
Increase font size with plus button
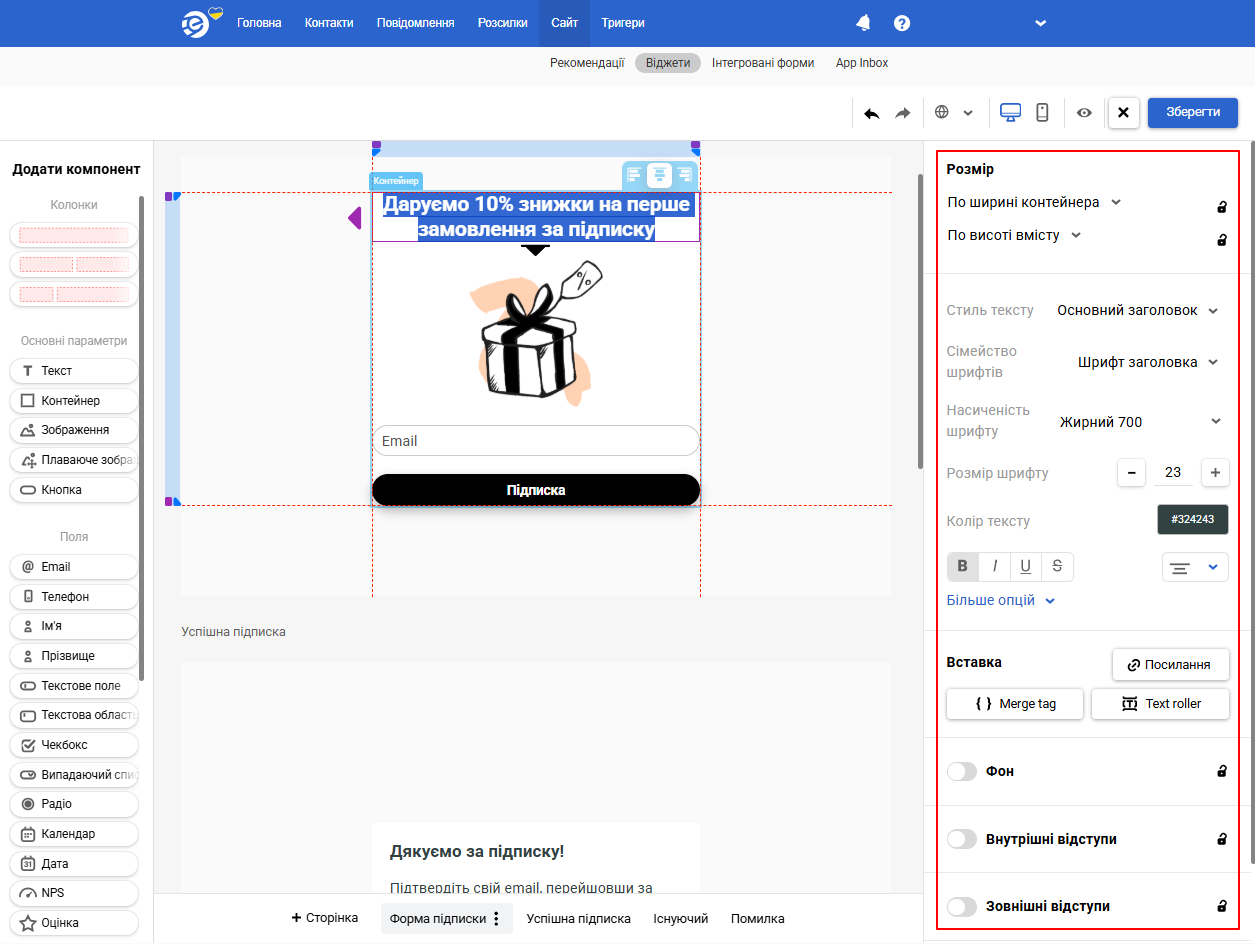1215,473
